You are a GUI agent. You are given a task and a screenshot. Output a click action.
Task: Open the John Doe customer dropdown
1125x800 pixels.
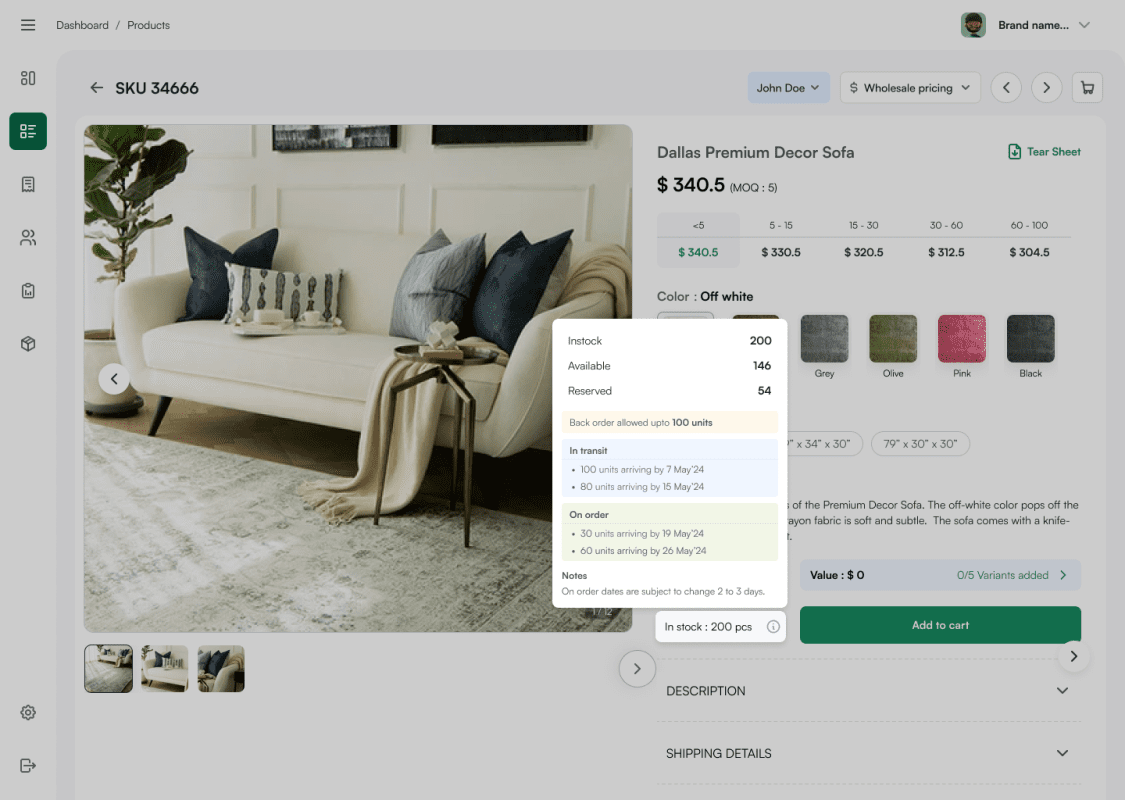(x=788, y=87)
